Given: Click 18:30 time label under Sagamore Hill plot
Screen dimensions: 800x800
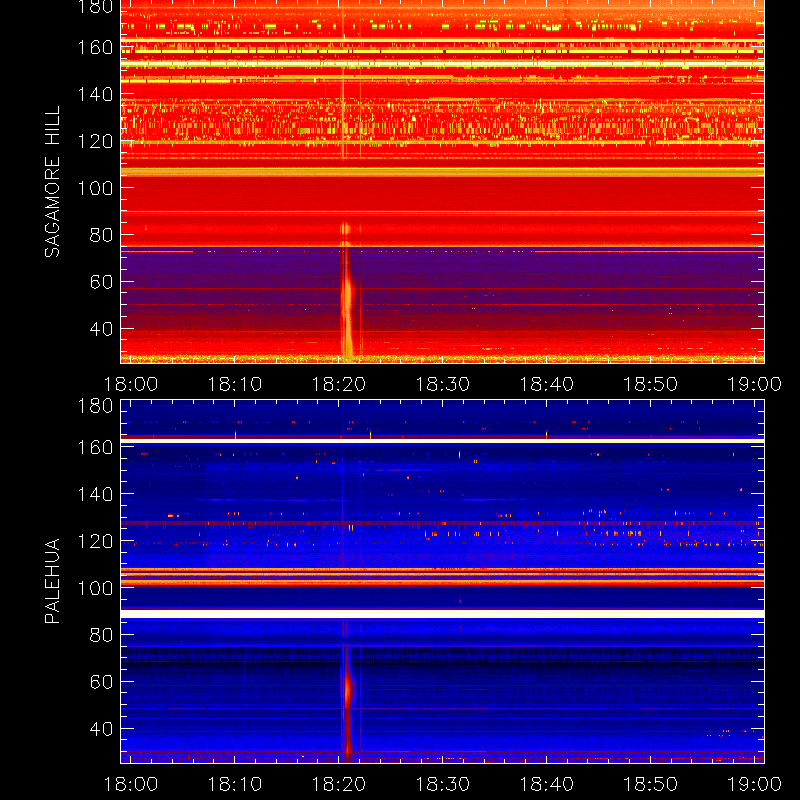Looking at the screenshot, I should (442, 384).
